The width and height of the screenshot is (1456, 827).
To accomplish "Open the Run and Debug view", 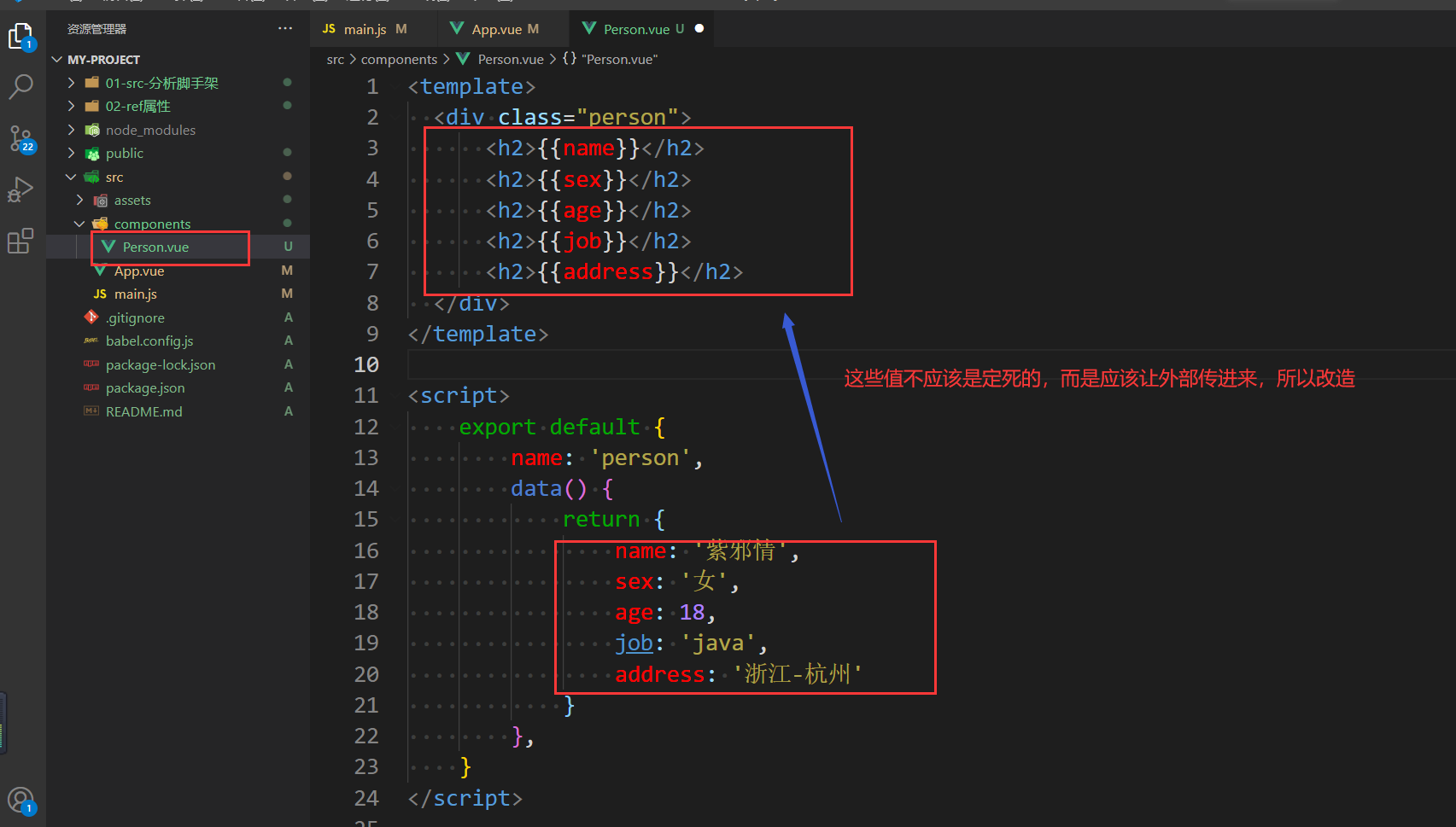I will (20, 189).
